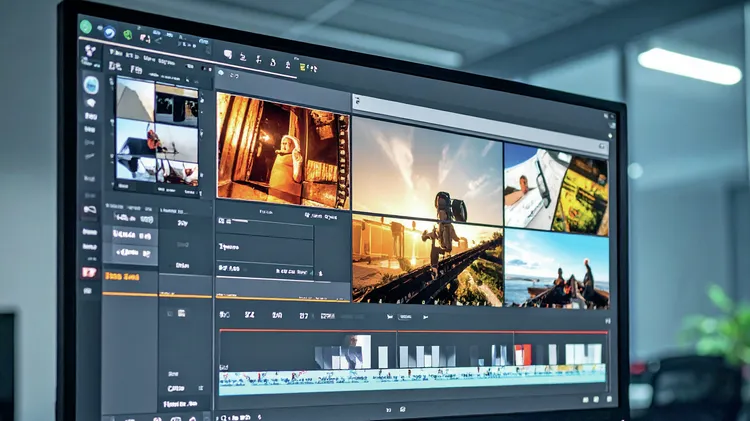This screenshot has width=750, height=421.
Task: Select the eyeglasses close-up viewer pane
Action: pos(556,190)
